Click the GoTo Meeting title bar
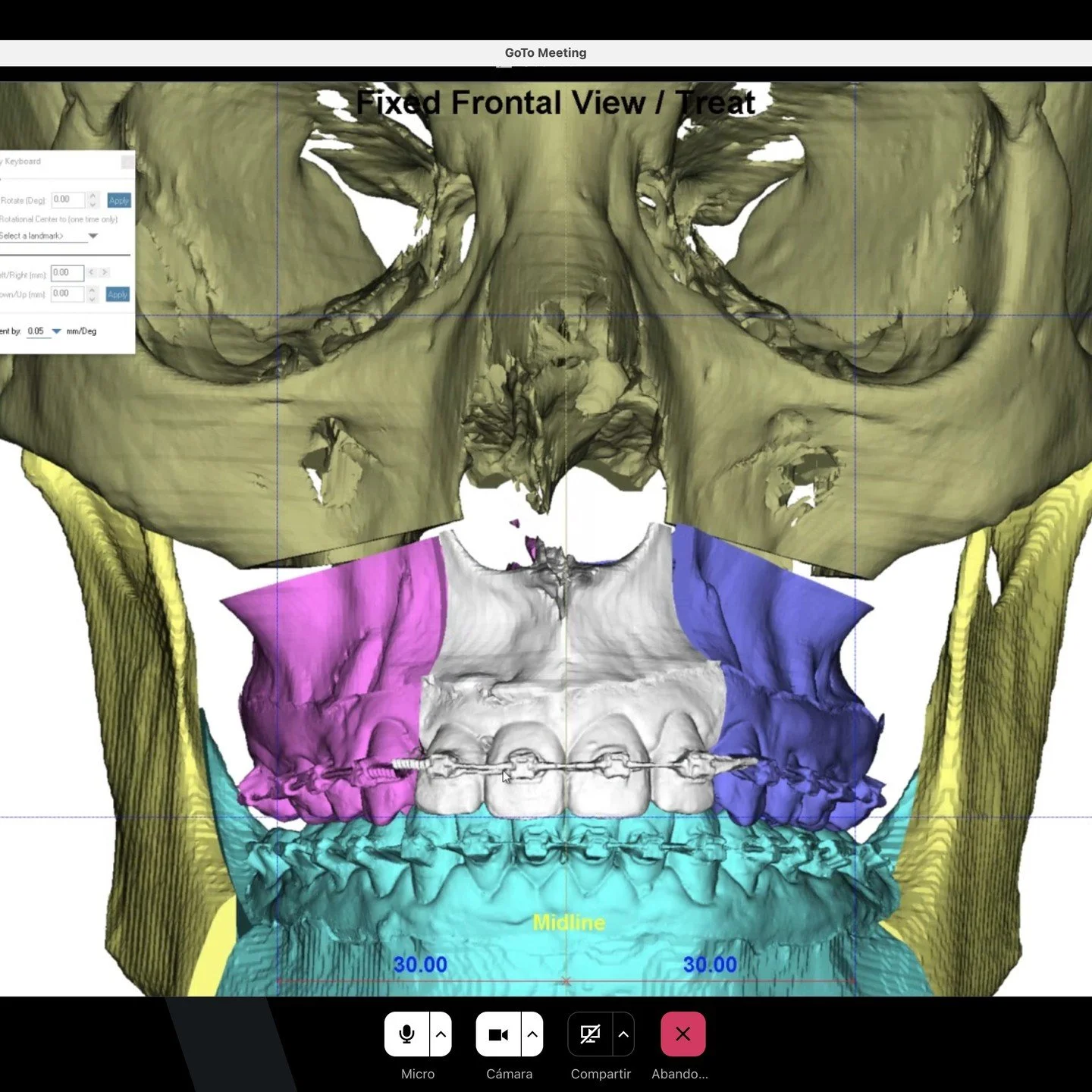Image resolution: width=1092 pixels, height=1092 pixels. pyautogui.click(x=545, y=52)
